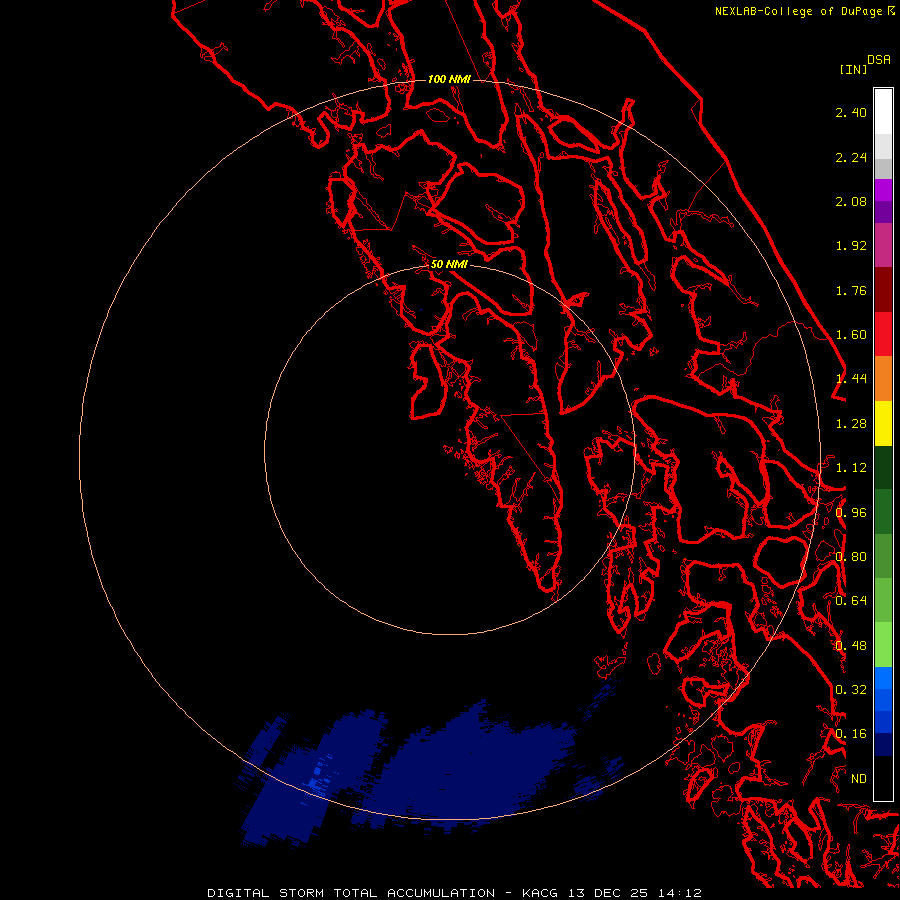Click the darkest green swatch beside 1.12
This screenshot has height=900, width=900.
[x=883, y=467]
